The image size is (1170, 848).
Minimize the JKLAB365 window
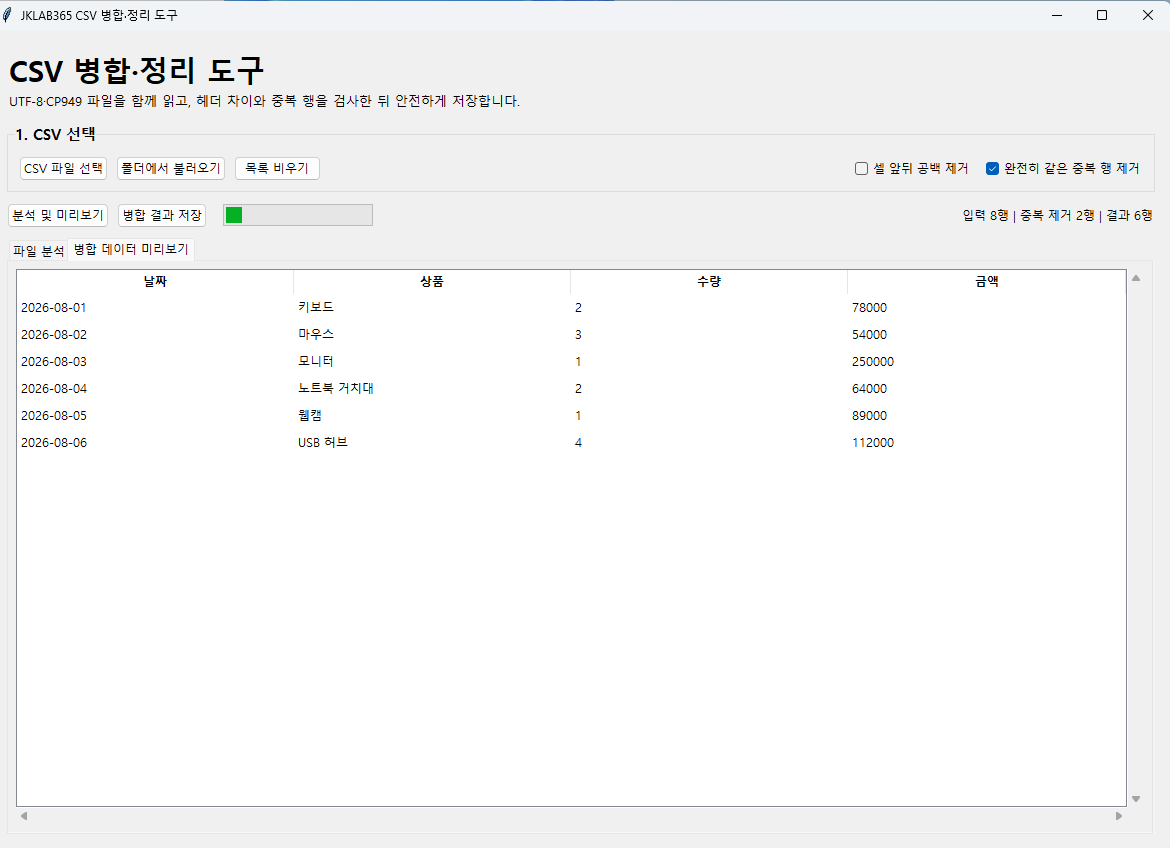click(1057, 15)
